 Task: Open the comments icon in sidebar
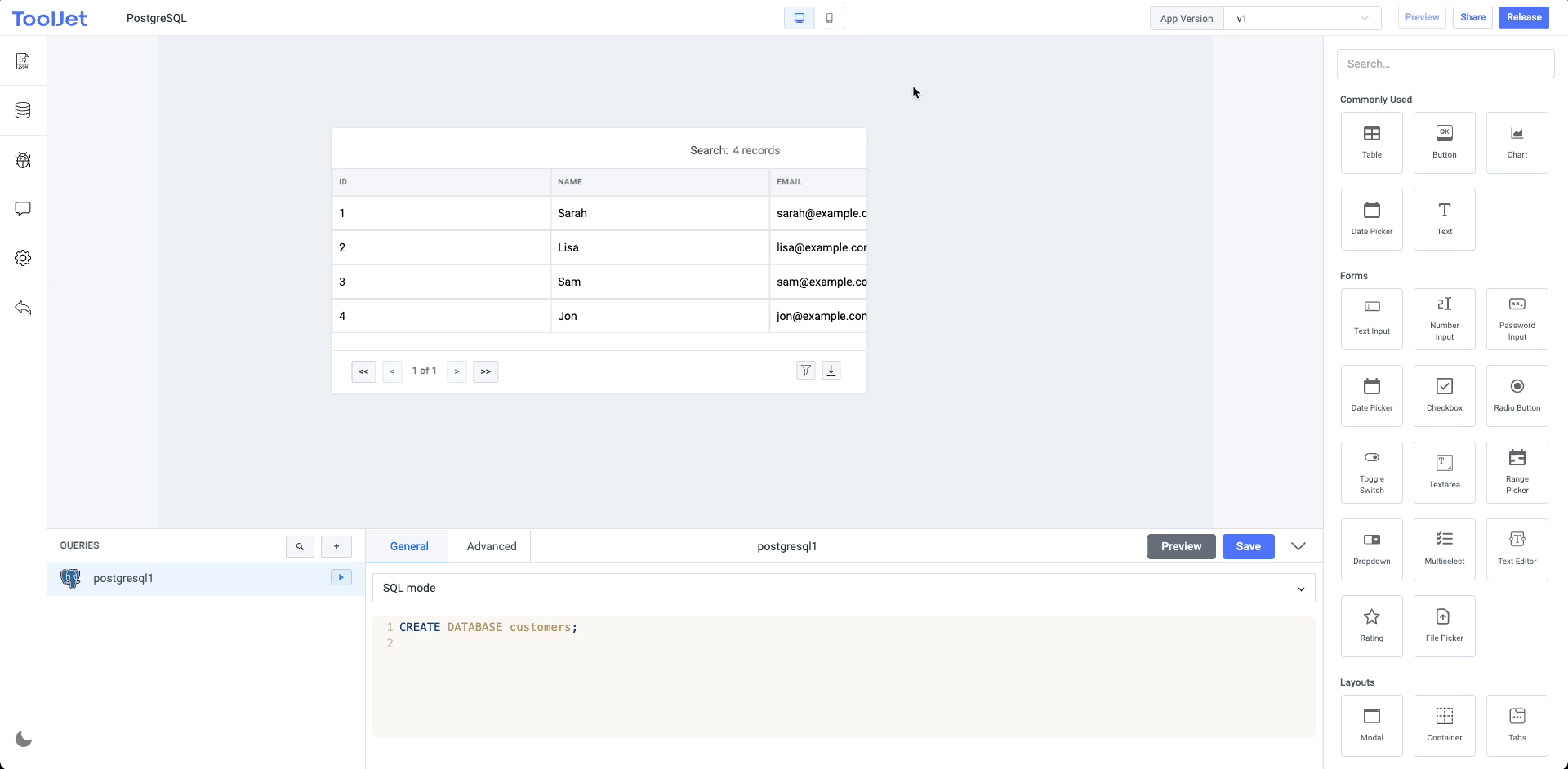(x=23, y=209)
